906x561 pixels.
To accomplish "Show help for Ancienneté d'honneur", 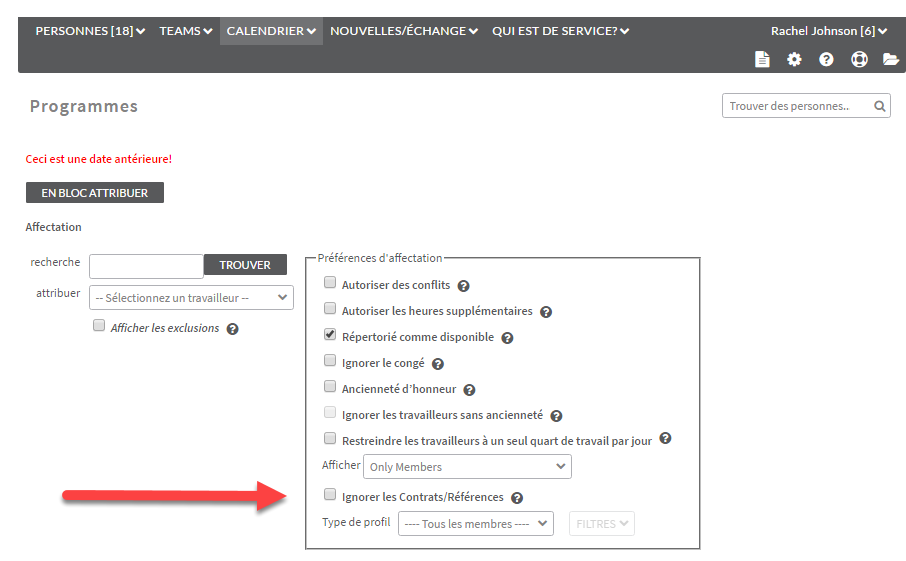I will (469, 390).
